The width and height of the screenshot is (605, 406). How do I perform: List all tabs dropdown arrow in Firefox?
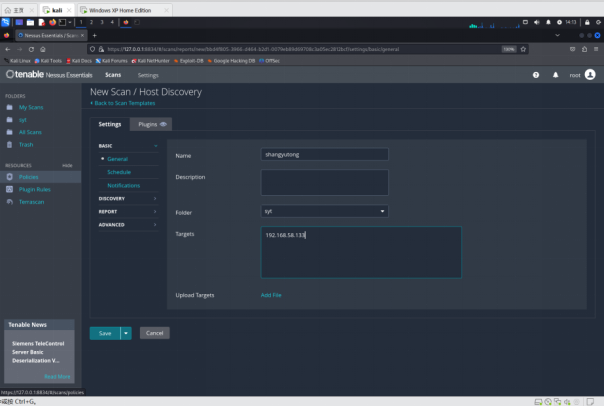[x=558, y=36]
